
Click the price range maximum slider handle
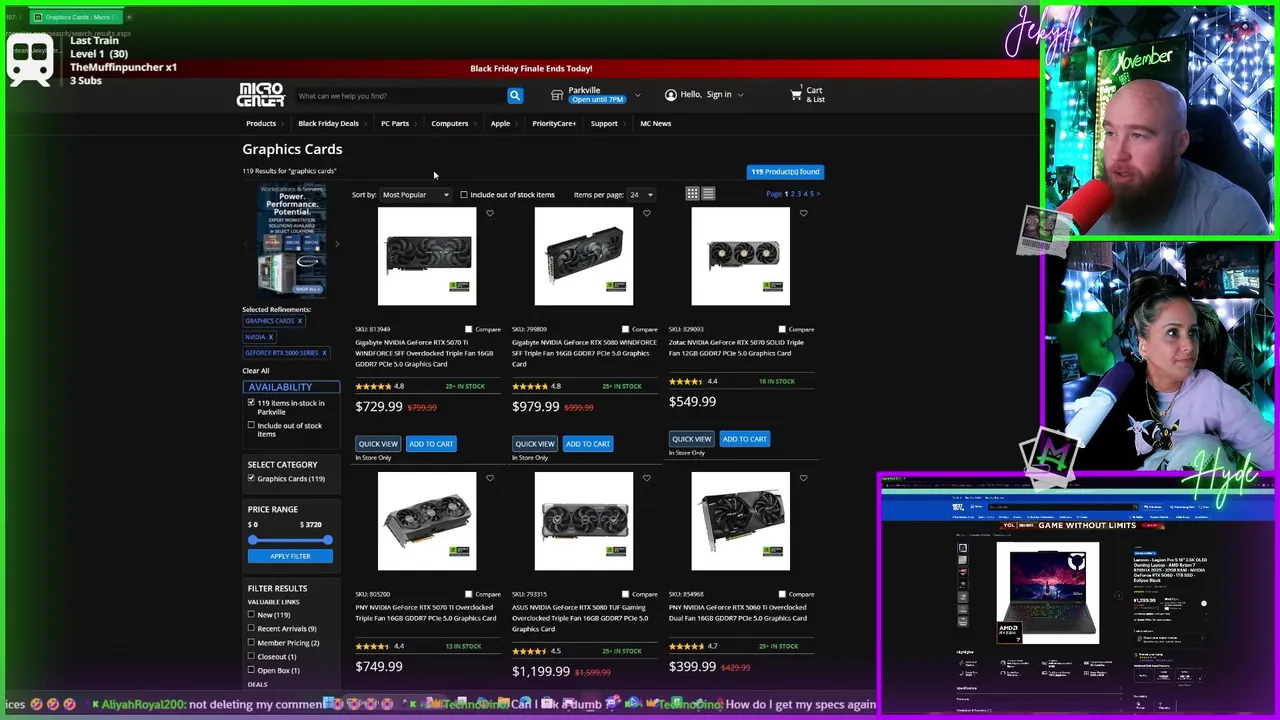click(328, 540)
